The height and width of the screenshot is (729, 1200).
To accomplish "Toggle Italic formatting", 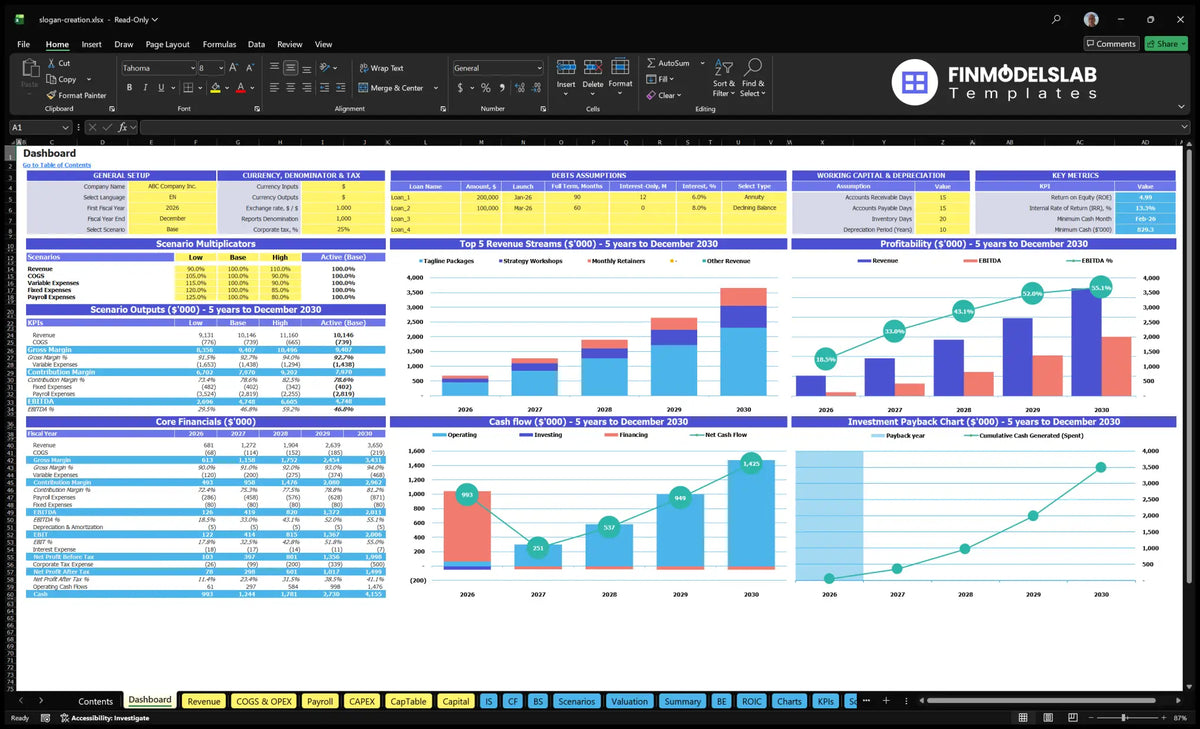I will [x=144, y=88].
